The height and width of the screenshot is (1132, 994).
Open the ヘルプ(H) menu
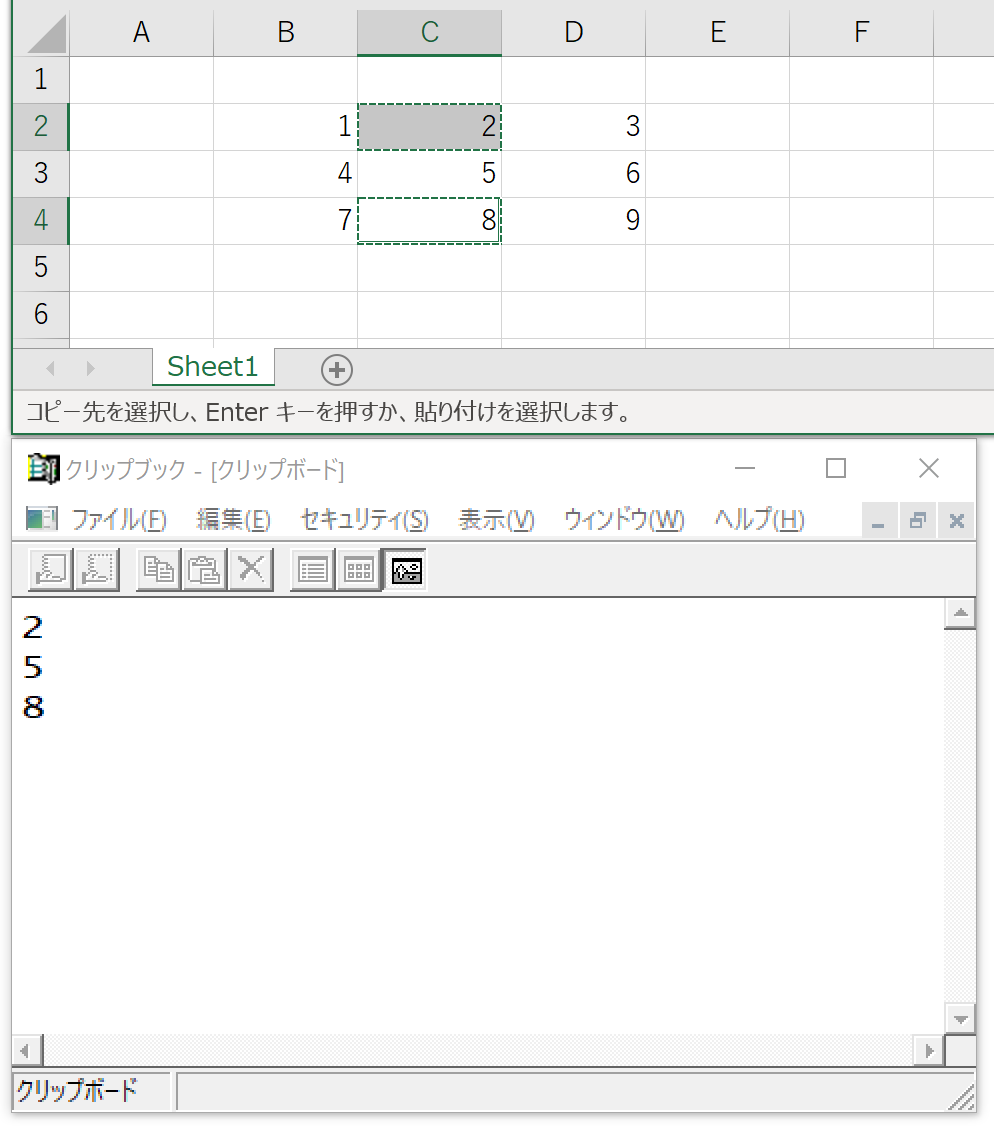click(x=759, y=520)
